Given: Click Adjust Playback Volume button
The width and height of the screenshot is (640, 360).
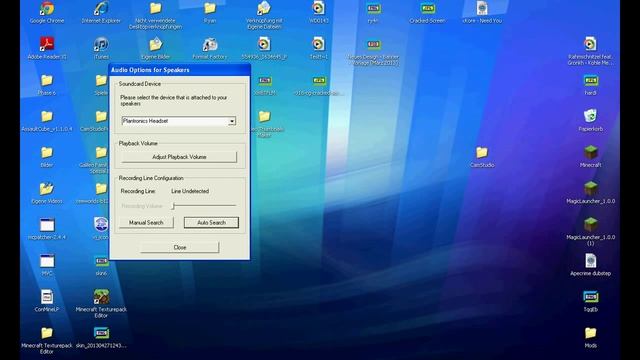Looking at the screenshot, I should tap(179, 157).
